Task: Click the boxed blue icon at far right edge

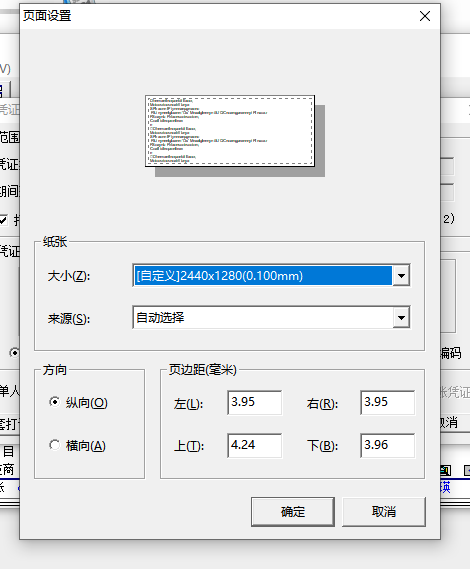Action: click(x=467, y=471)
